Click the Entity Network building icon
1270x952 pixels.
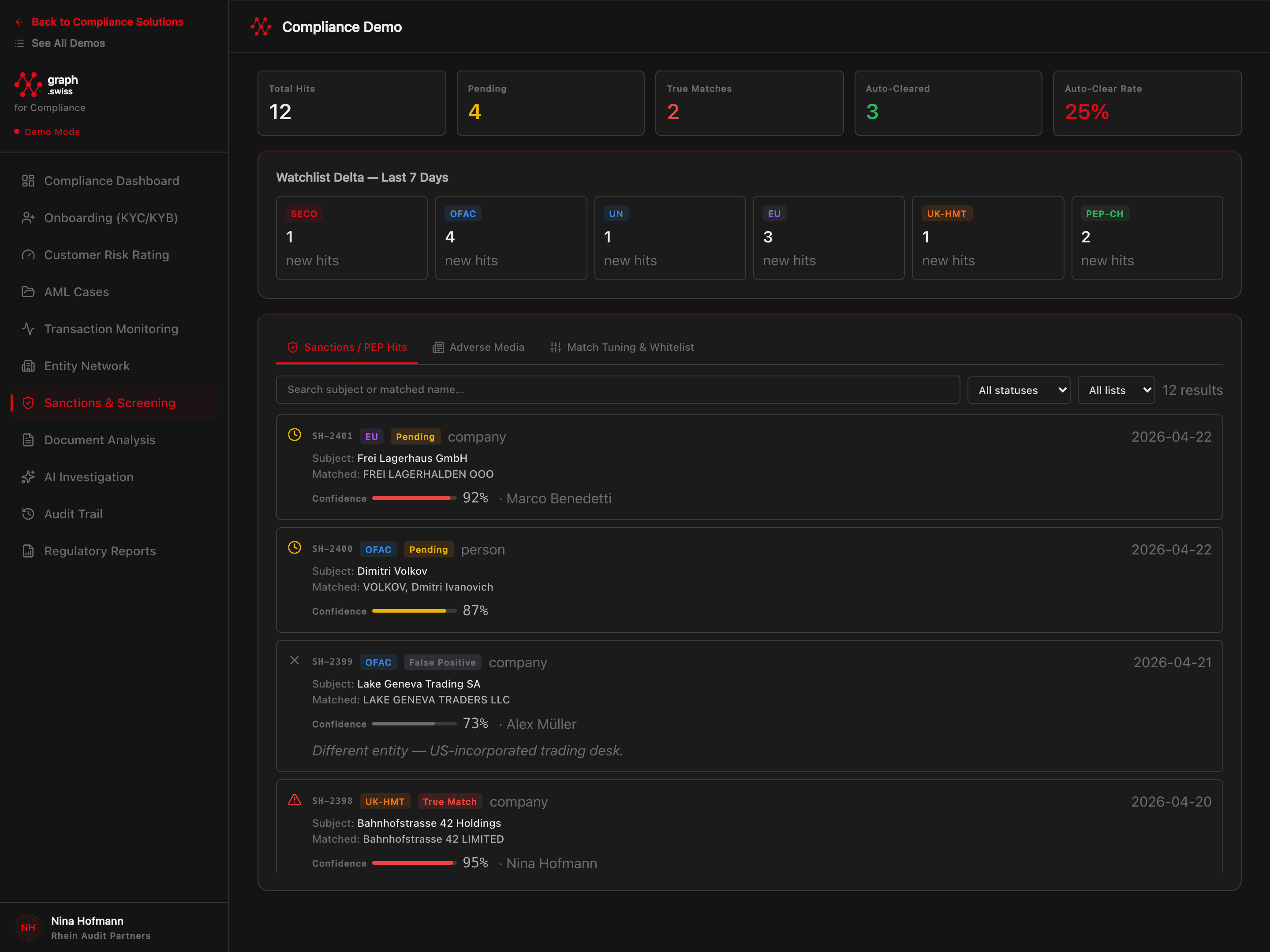coord(28,366)
